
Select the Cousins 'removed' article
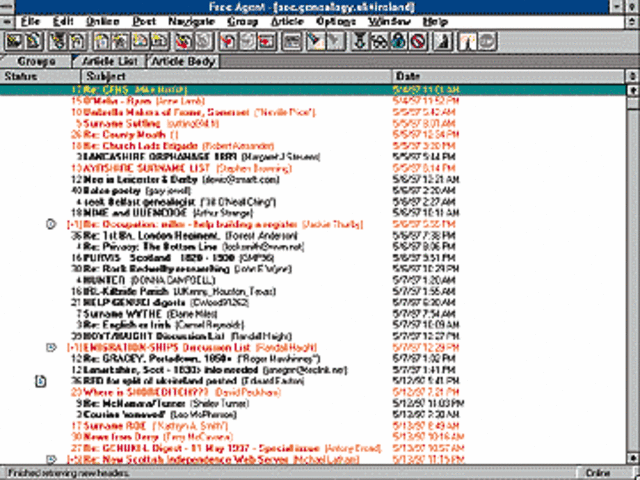pyautogui.click(x=313, y=415)
